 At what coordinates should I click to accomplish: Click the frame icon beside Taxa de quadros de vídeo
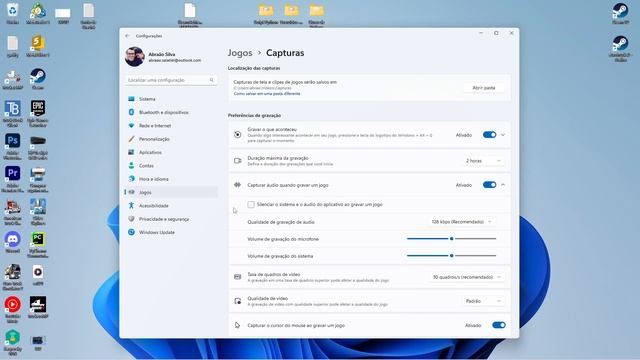tap(238, 277)
